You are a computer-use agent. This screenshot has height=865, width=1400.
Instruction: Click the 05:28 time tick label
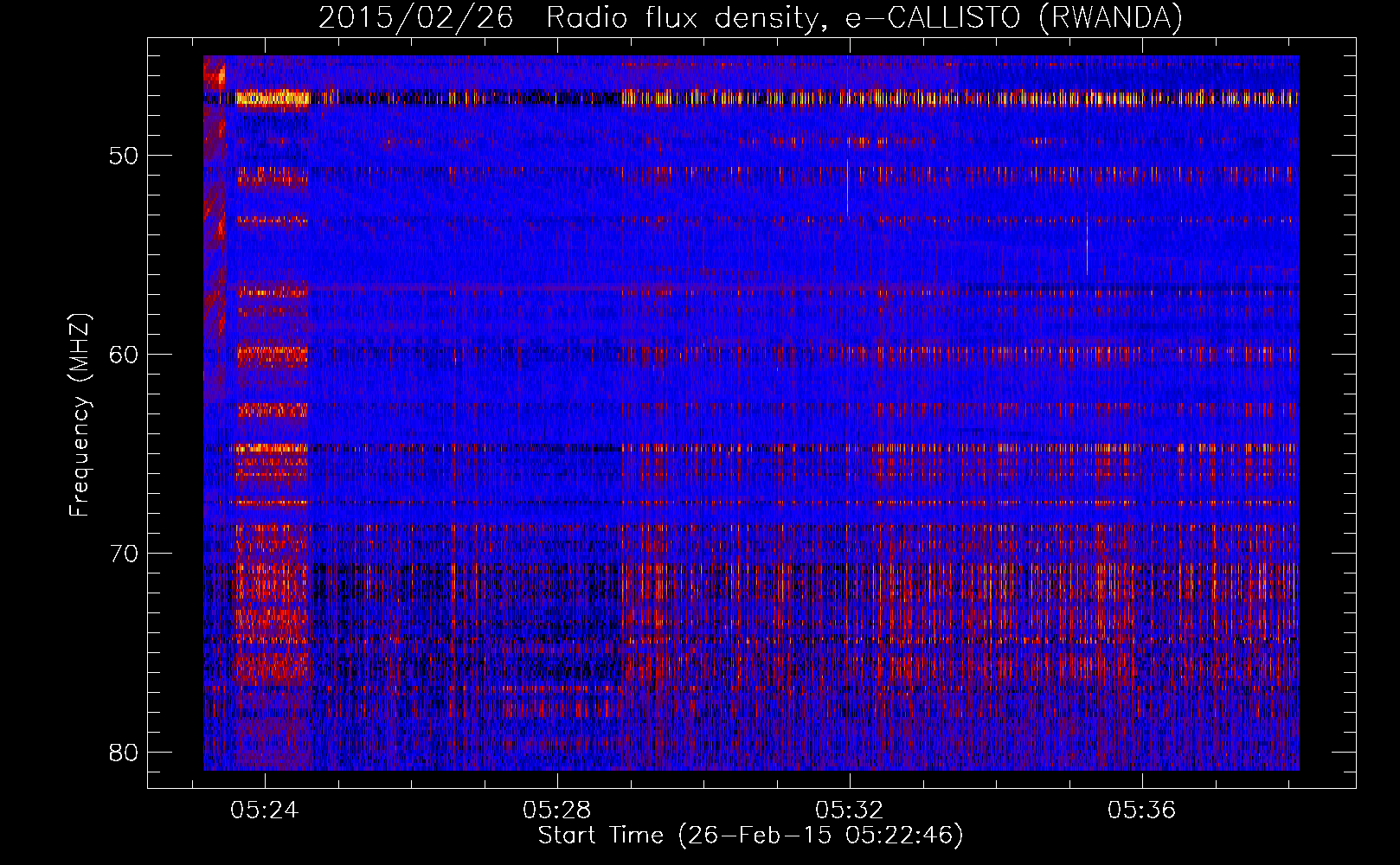click(x=557, y=810)
